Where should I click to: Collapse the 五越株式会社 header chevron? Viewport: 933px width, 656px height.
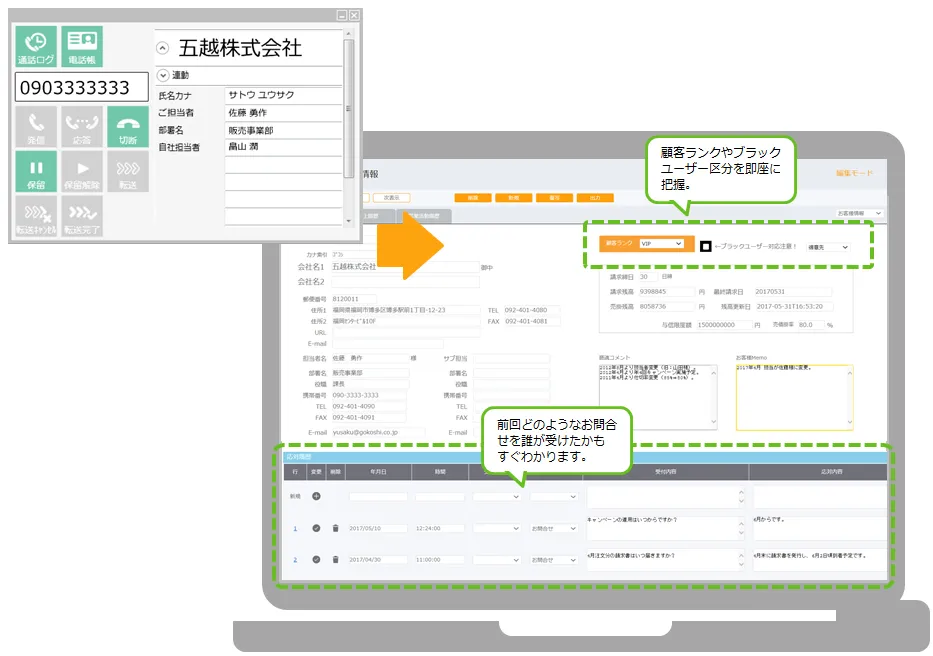coord(162,48)
